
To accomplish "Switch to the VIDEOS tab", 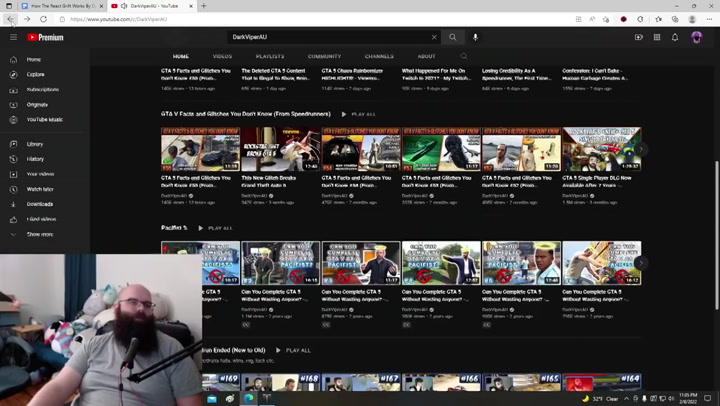I will coord(222,56).
